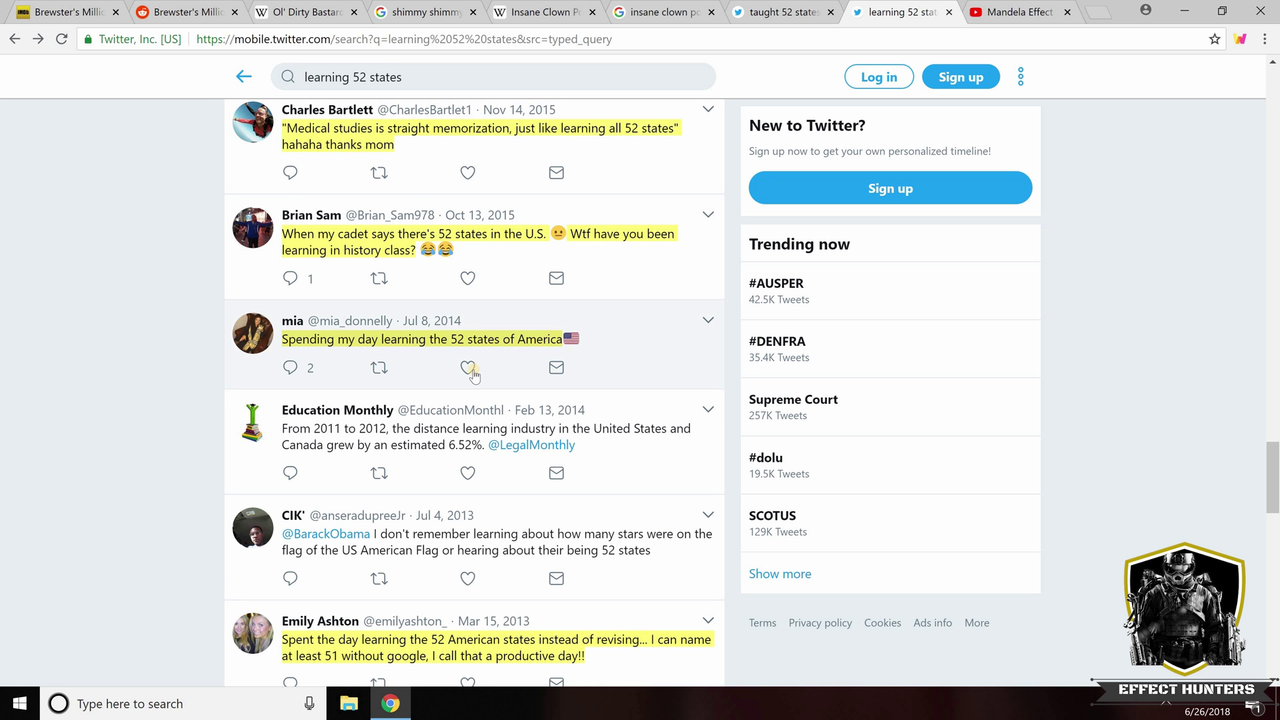Image resolution: width=1280 pixels, height=720 pixels.
Task: Like mia's tweet about 52 states
Action: [467, 368]
